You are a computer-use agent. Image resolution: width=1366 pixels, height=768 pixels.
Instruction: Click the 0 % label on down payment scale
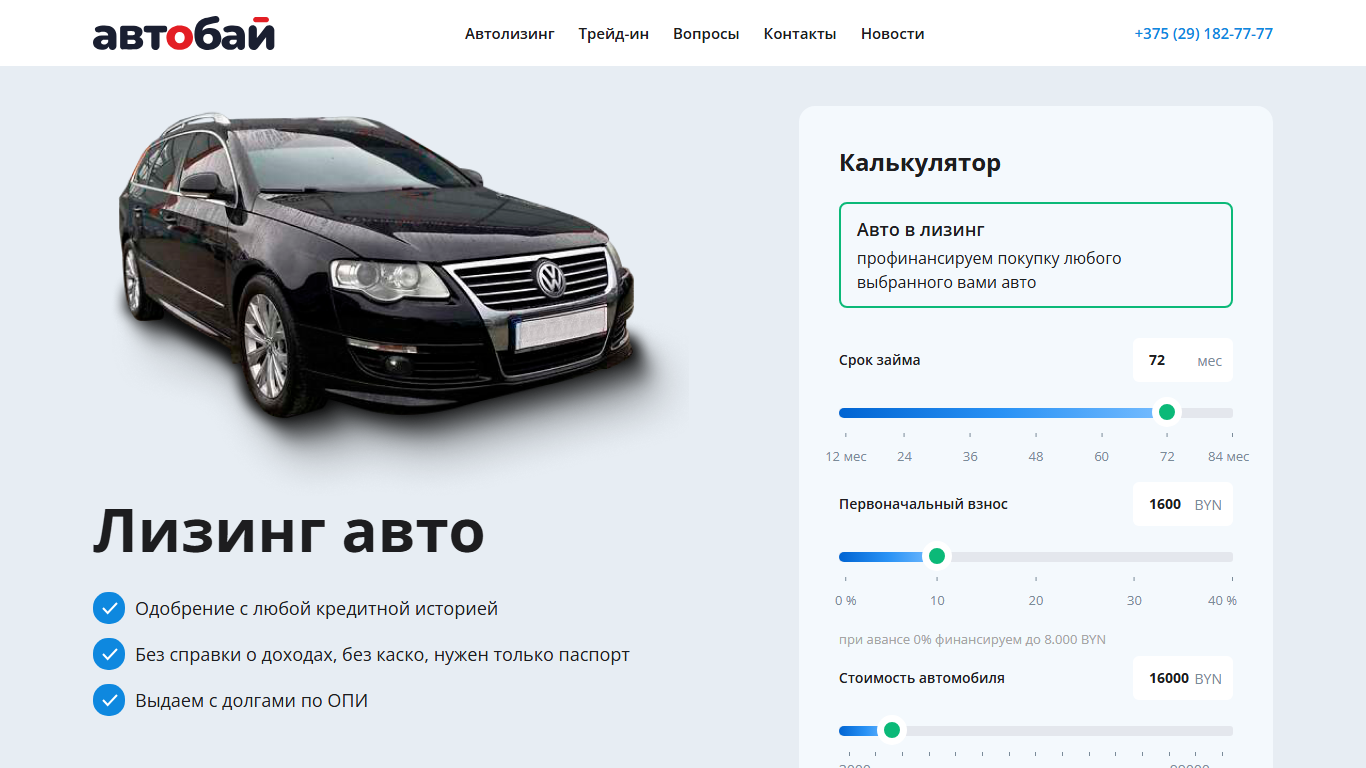pos(846,601)
